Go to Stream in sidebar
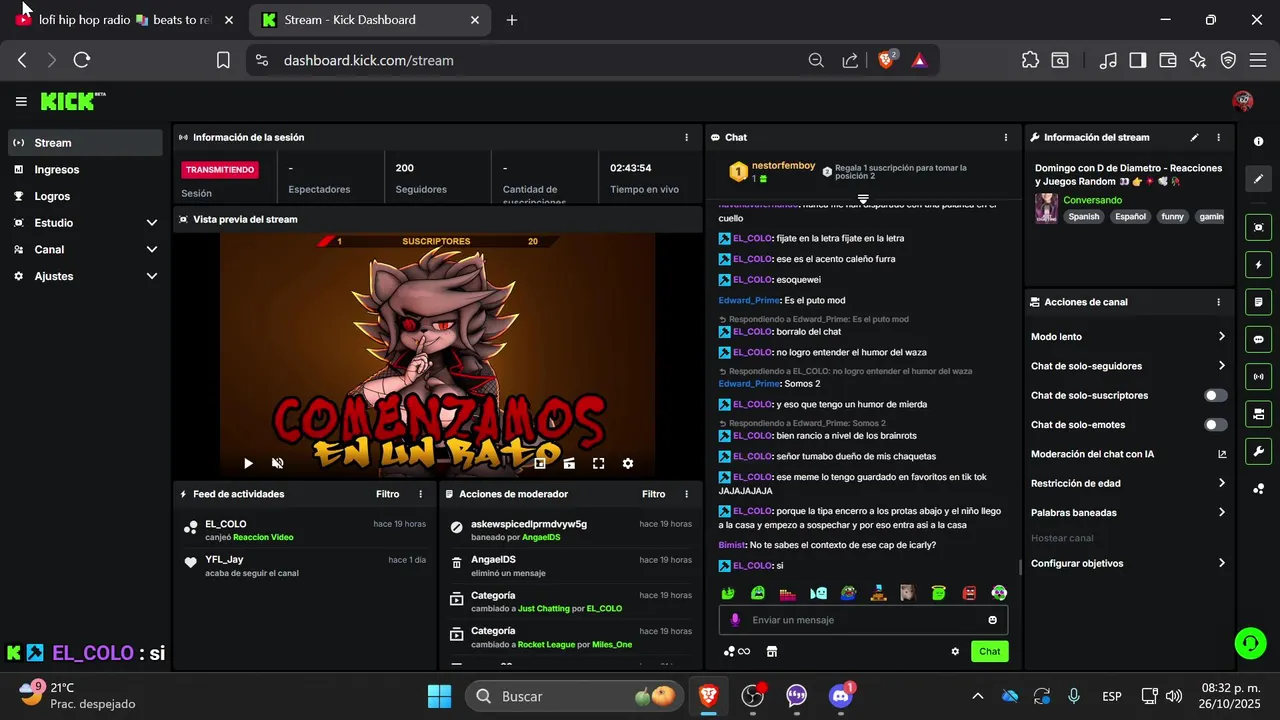This screenshot has width=1280, height=720. click(85, 143)
